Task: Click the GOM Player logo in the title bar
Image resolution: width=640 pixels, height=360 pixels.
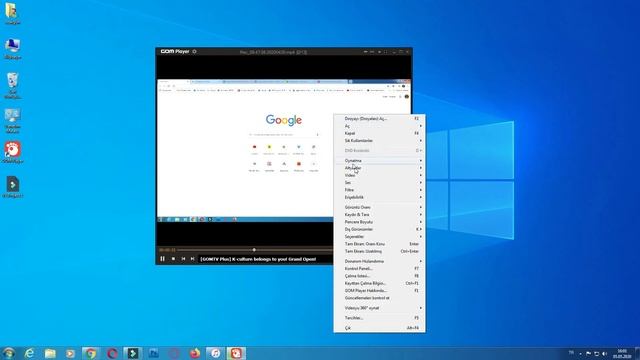Action: click(175, 51)
